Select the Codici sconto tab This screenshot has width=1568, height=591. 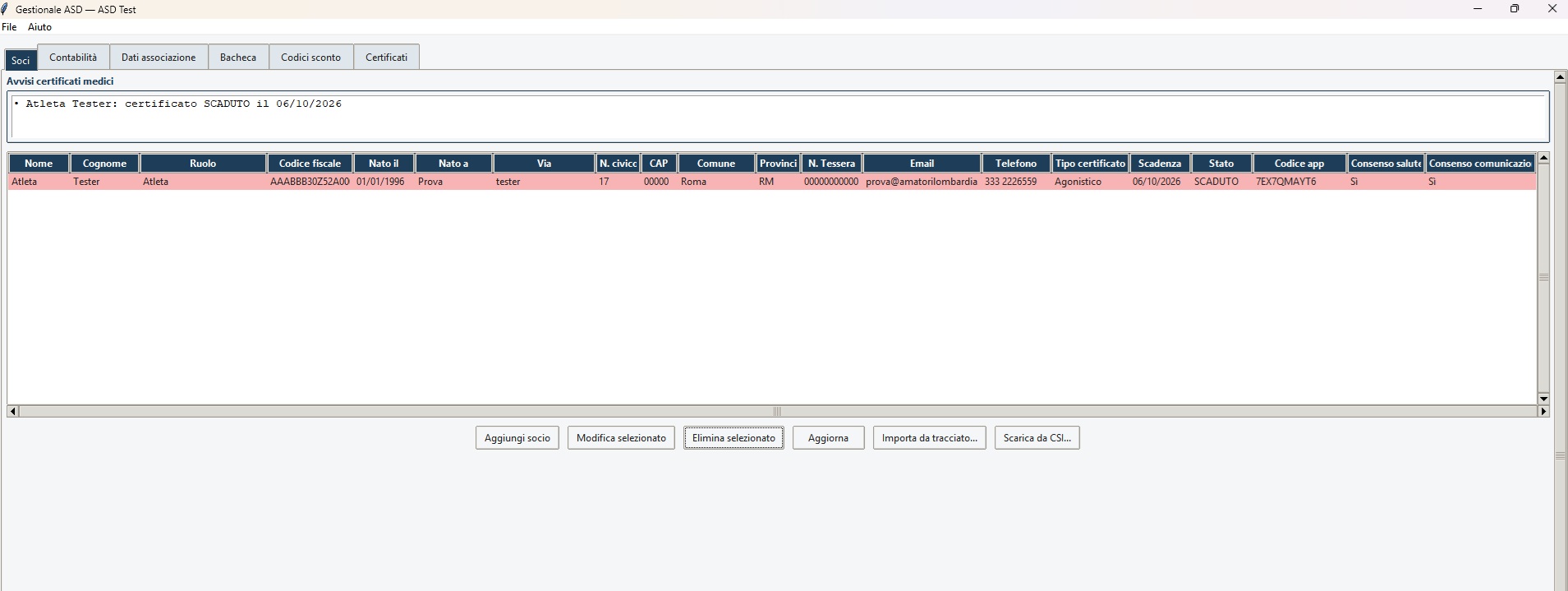pyautogui.click(x=310, y=58)
